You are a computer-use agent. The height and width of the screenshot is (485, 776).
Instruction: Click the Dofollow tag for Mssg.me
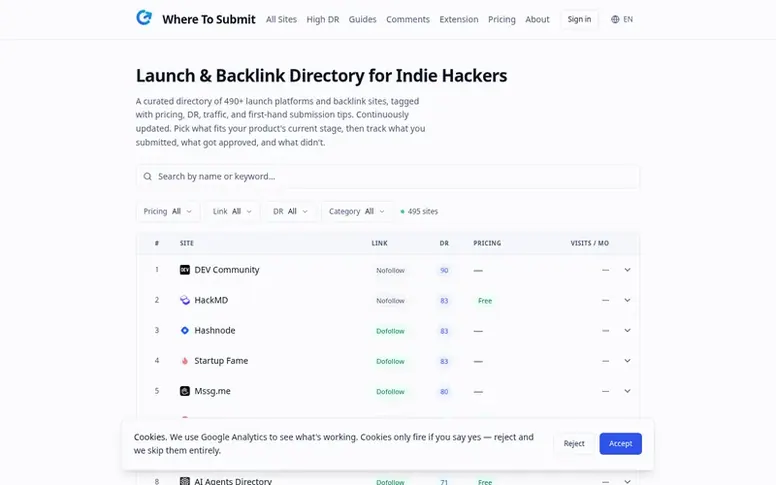[390, 391]
